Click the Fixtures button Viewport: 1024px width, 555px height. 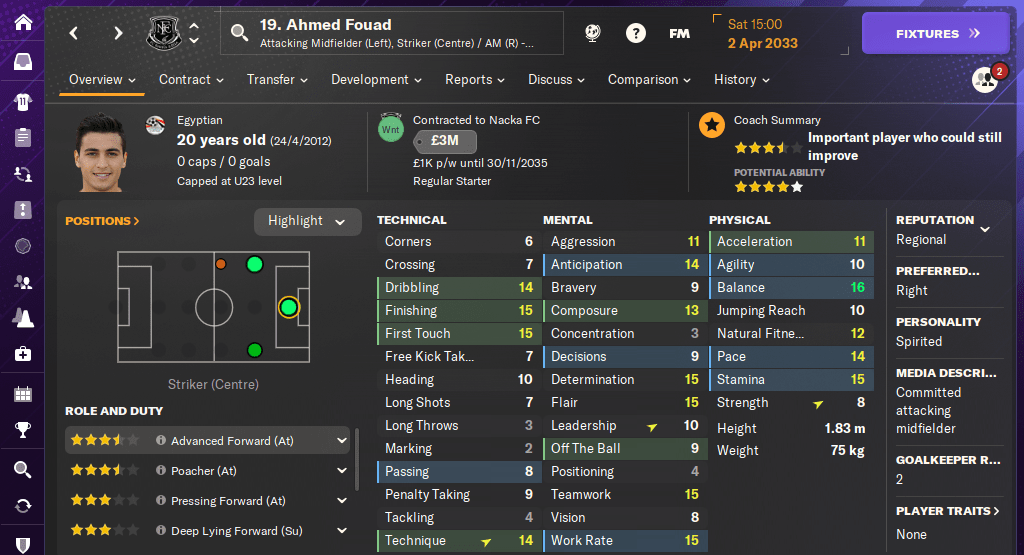click(935, 33)
